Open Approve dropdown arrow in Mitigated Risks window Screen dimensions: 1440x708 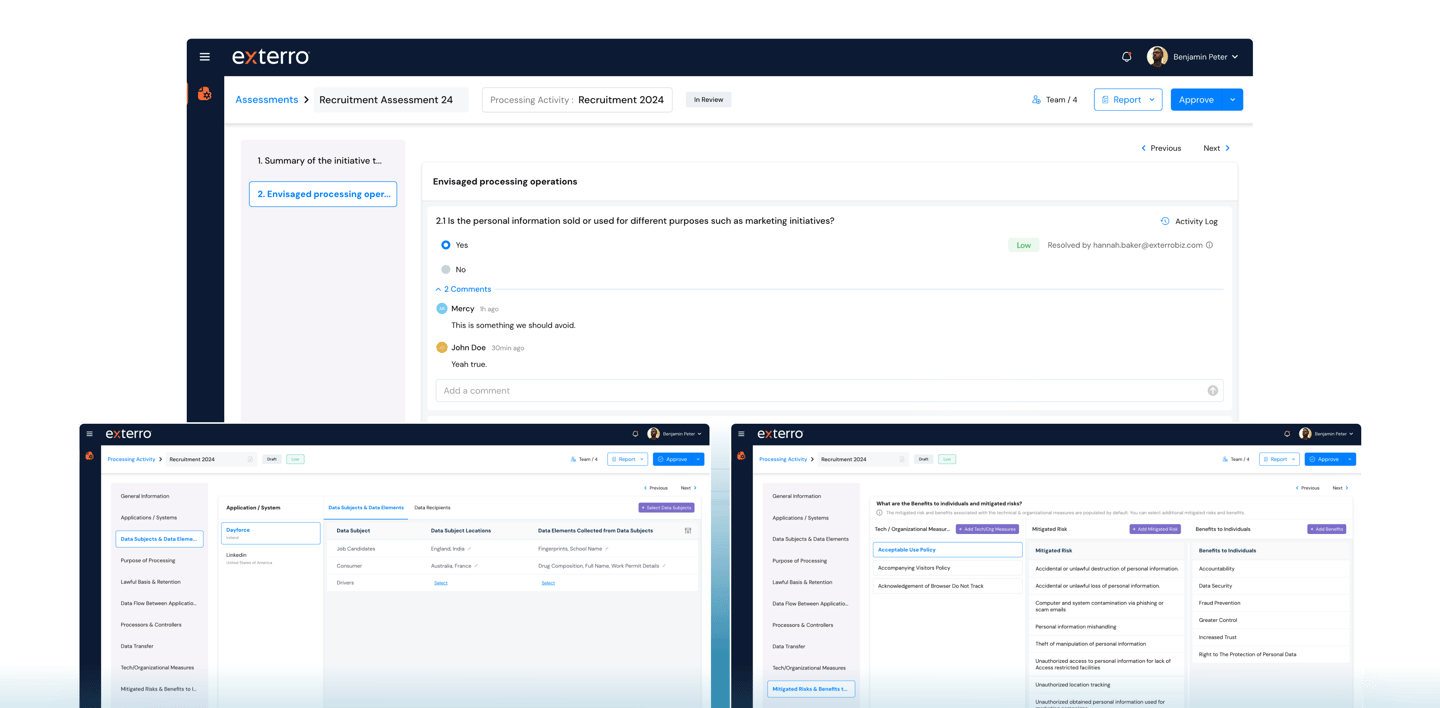(1350, 460)
